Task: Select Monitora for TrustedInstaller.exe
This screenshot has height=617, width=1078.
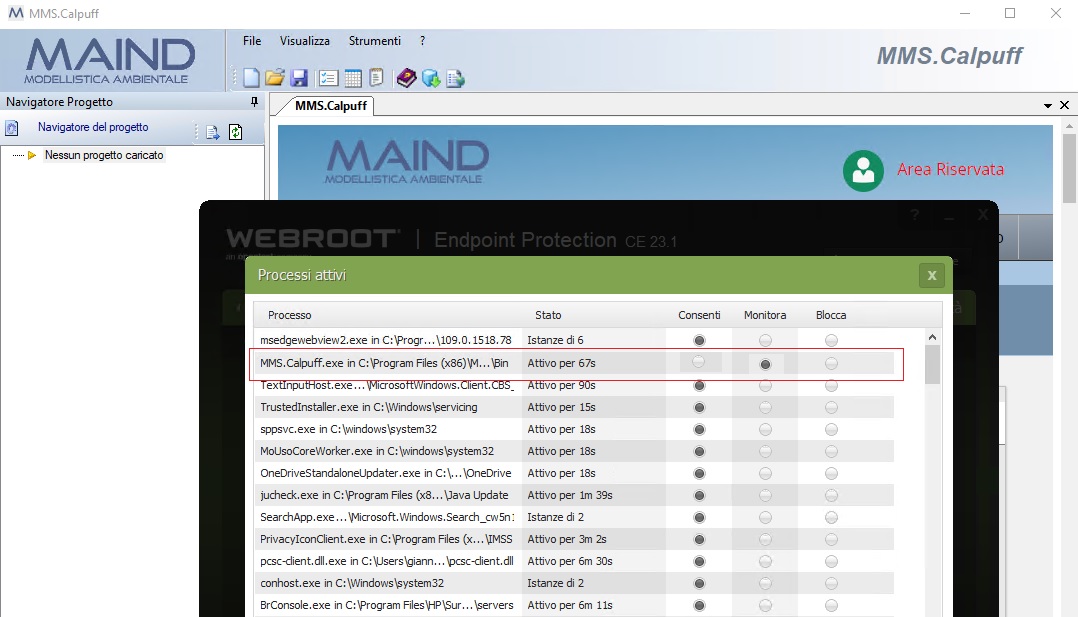Action: click(765, 407)
